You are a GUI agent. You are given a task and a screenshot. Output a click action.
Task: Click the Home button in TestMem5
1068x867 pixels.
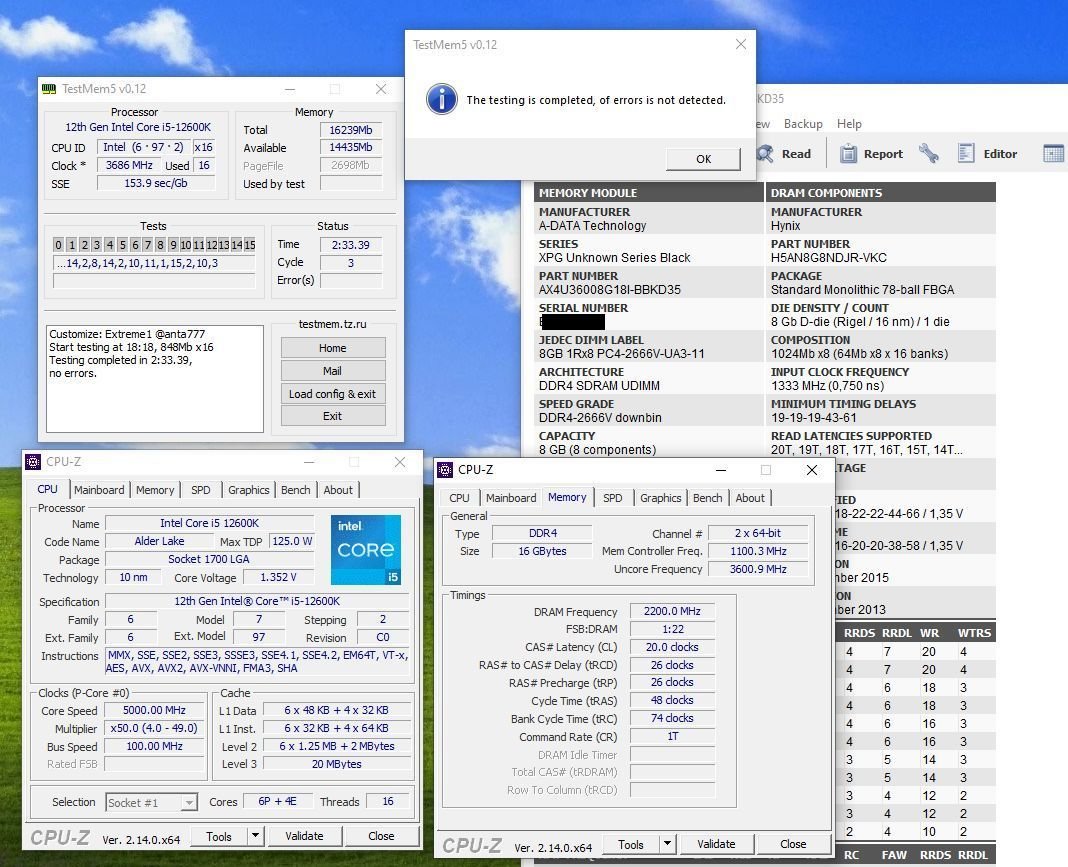333,348
